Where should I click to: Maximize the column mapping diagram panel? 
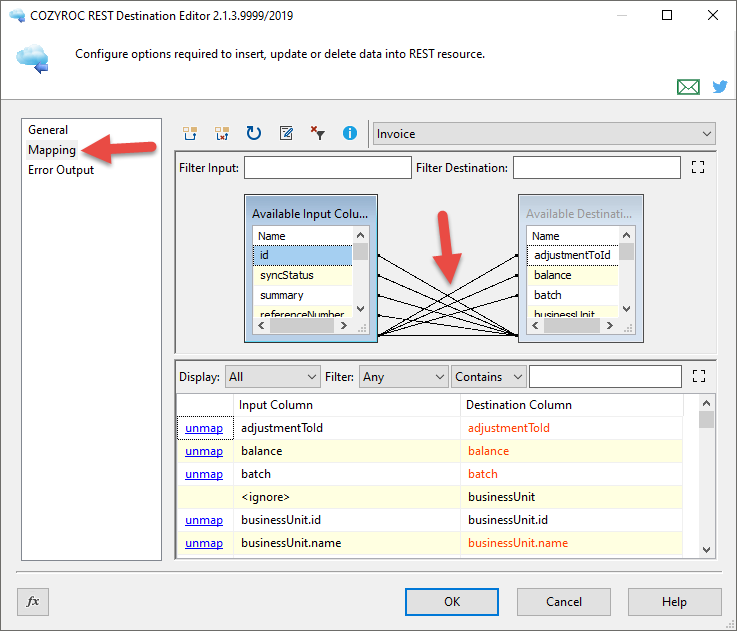tap(698, 167)
